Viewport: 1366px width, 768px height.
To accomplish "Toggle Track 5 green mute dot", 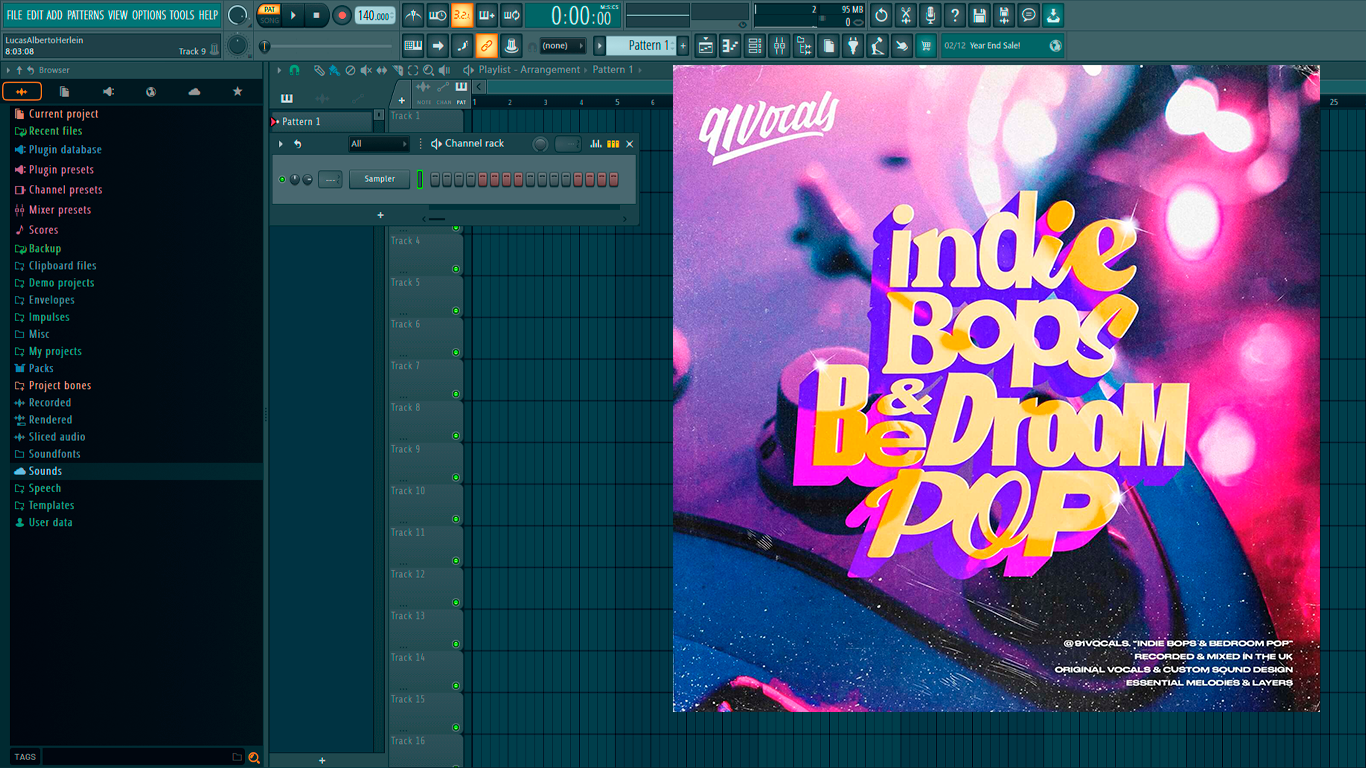I will click(456, 310).
